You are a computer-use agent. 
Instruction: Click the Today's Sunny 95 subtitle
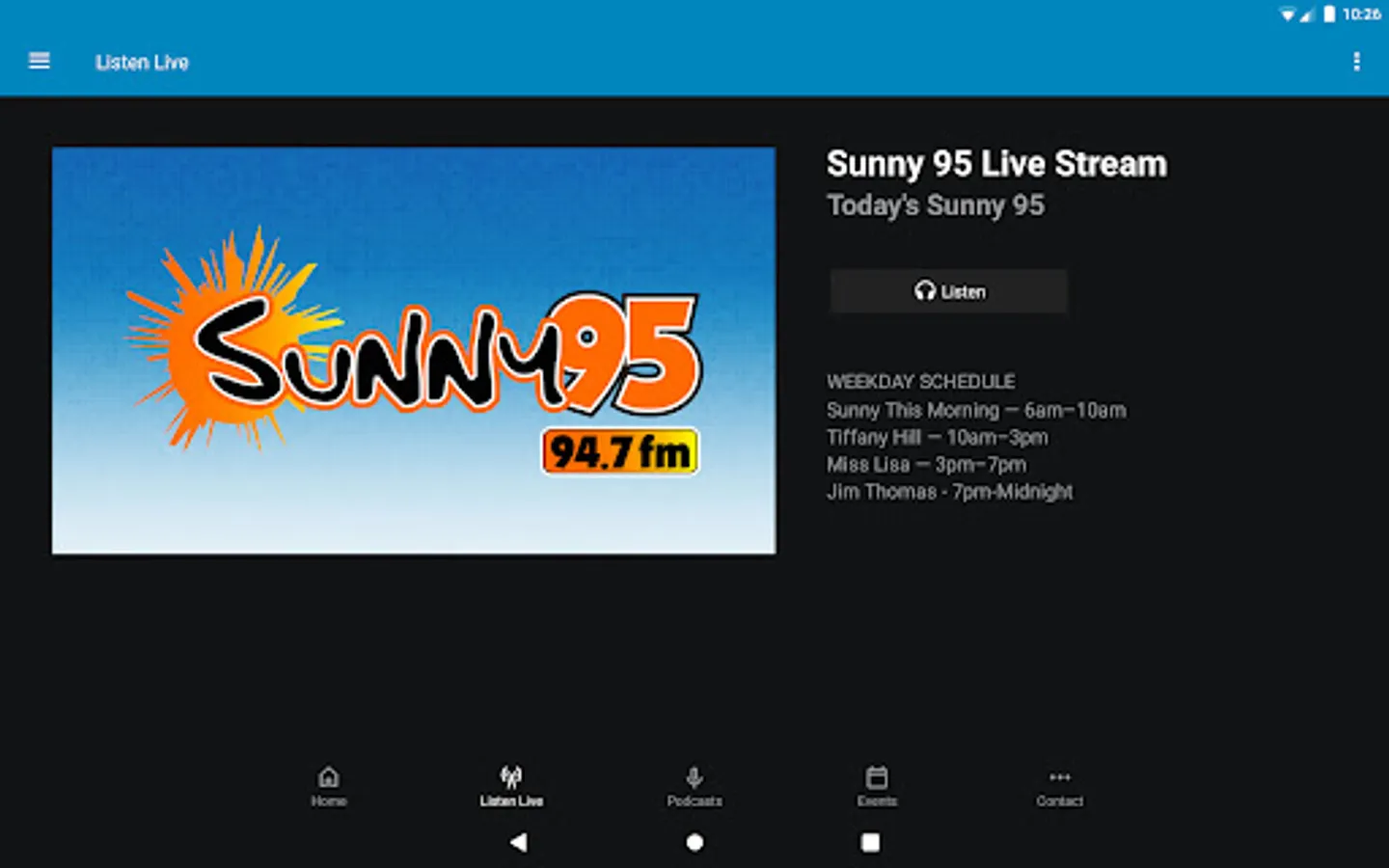pyautogui.click(x=936, y=205)
